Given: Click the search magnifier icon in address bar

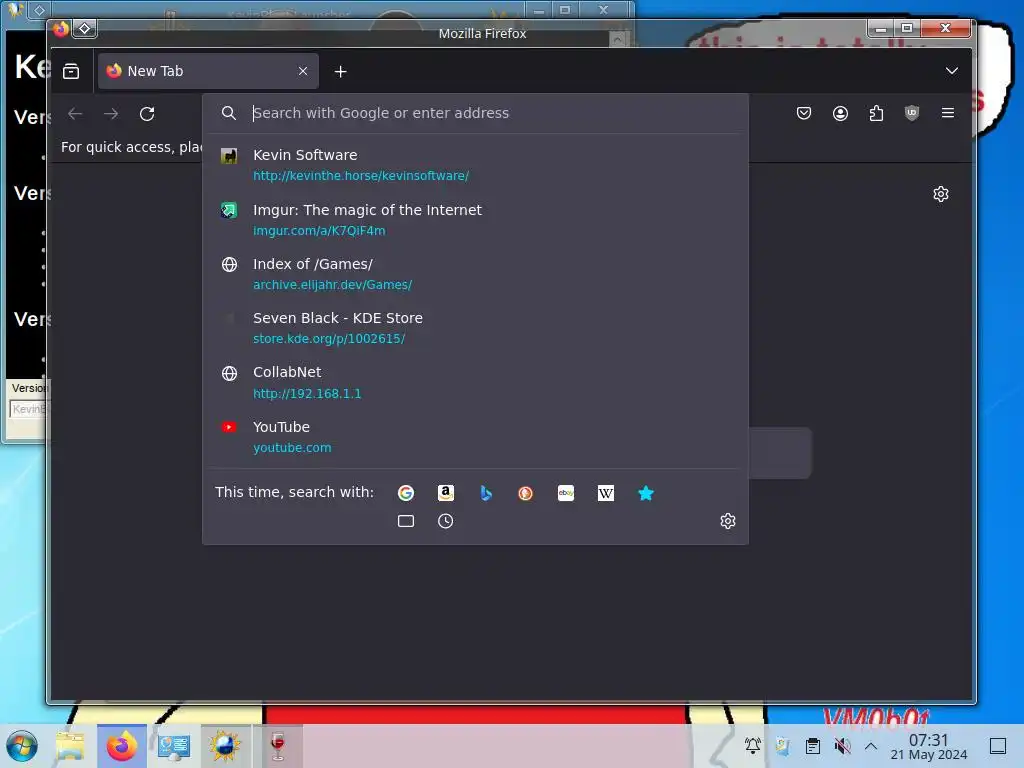Looking at the screenshot, I should click(229, 113).
